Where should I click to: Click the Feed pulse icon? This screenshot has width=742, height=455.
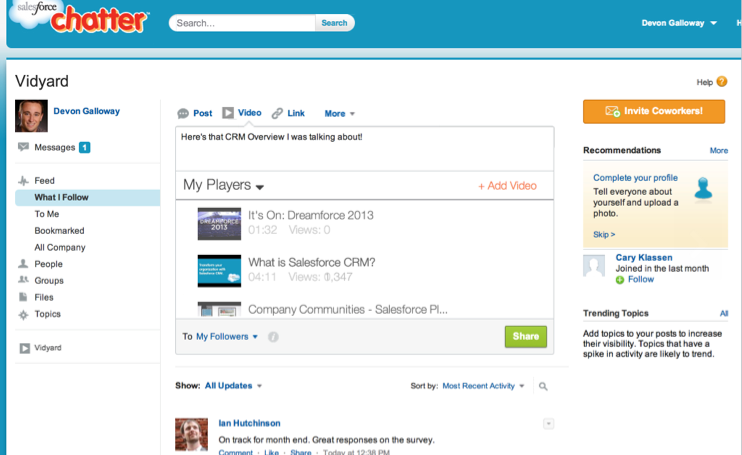click(23, 181)
